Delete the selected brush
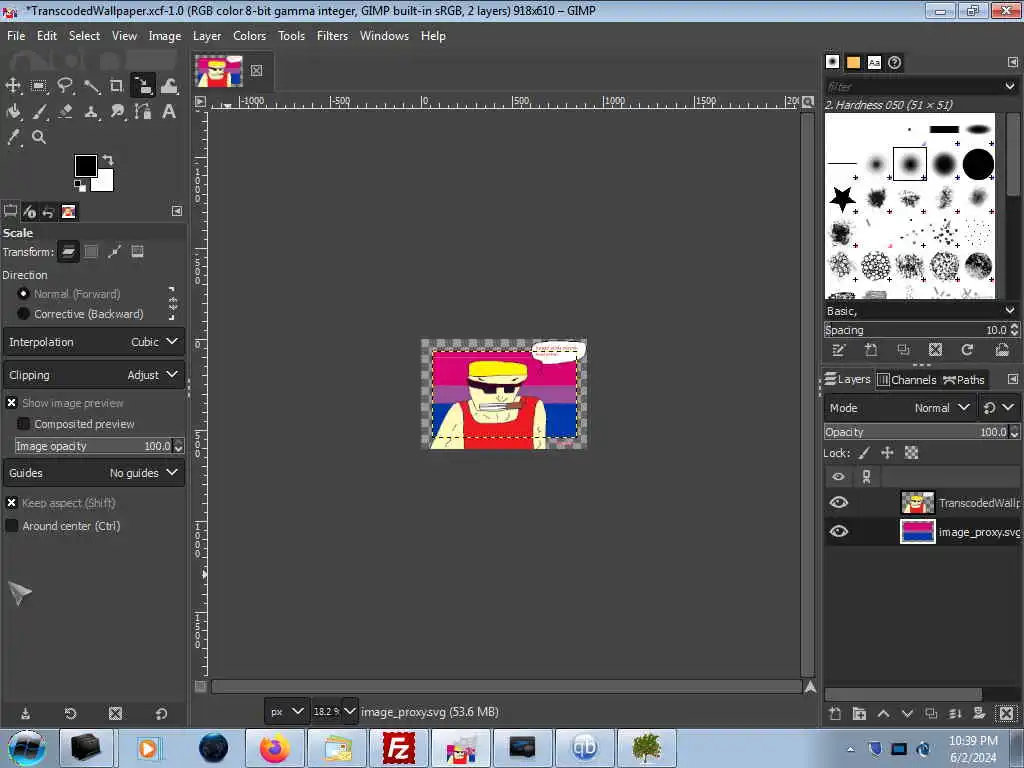 click(x=935, y=350)
